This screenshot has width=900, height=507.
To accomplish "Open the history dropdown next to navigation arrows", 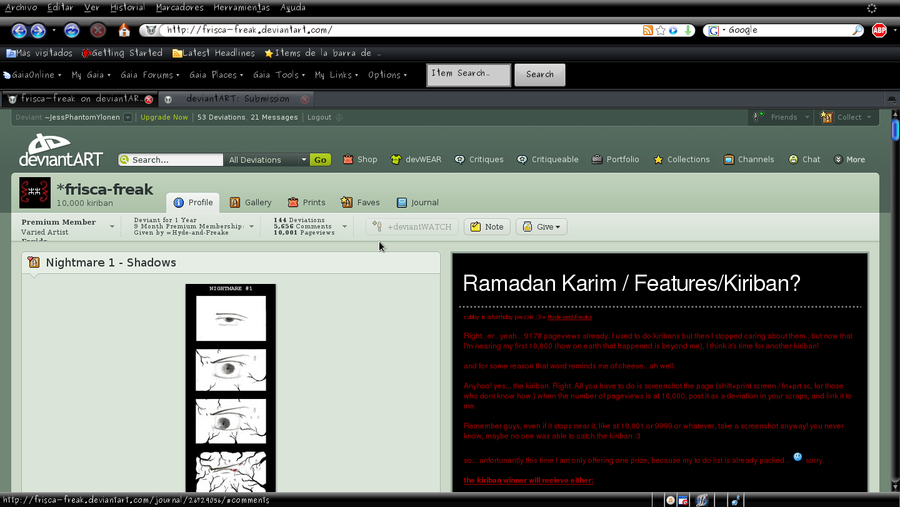I will pos(54,30).
